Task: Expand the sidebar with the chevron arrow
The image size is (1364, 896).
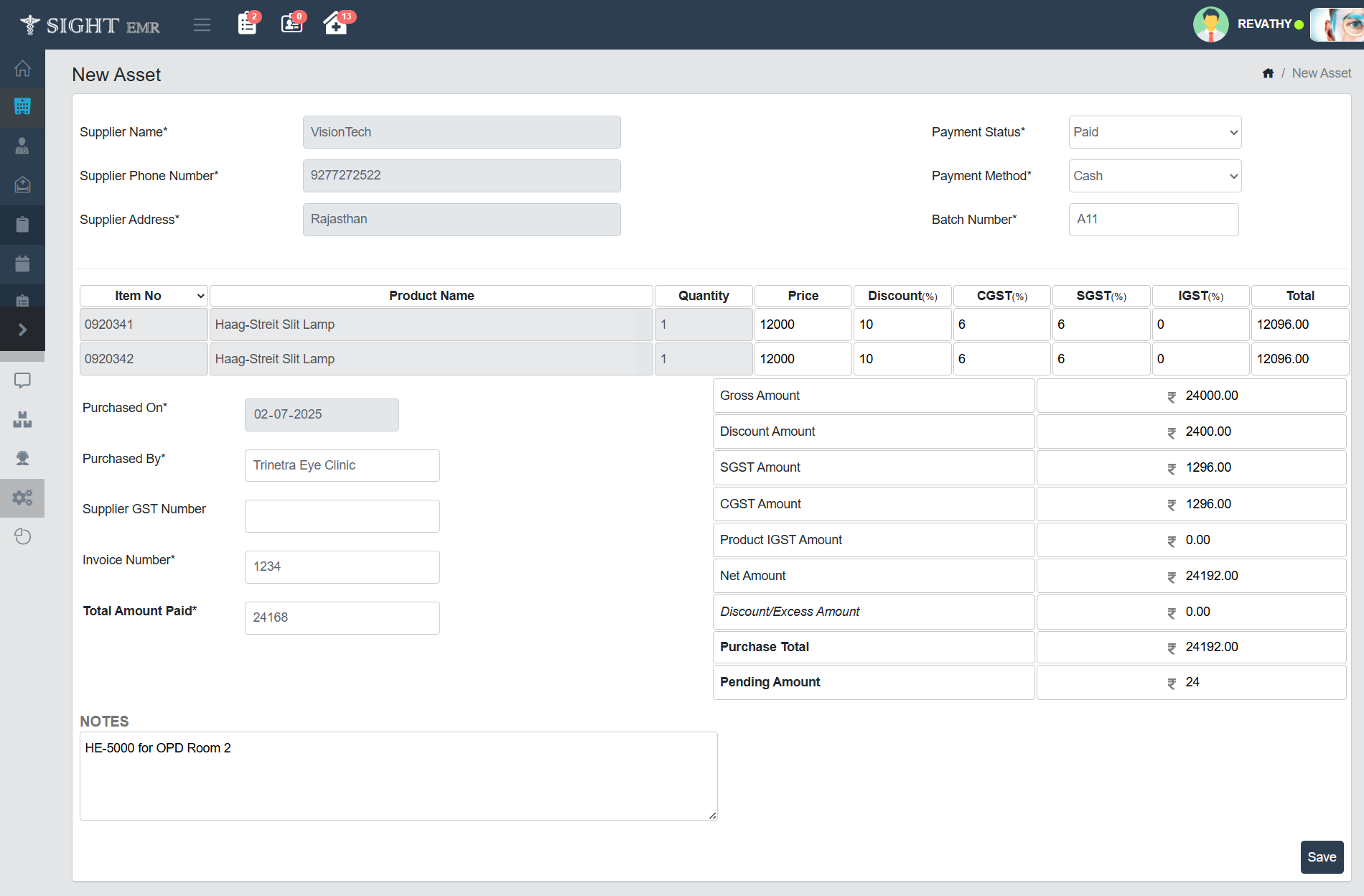Action: 22,330
